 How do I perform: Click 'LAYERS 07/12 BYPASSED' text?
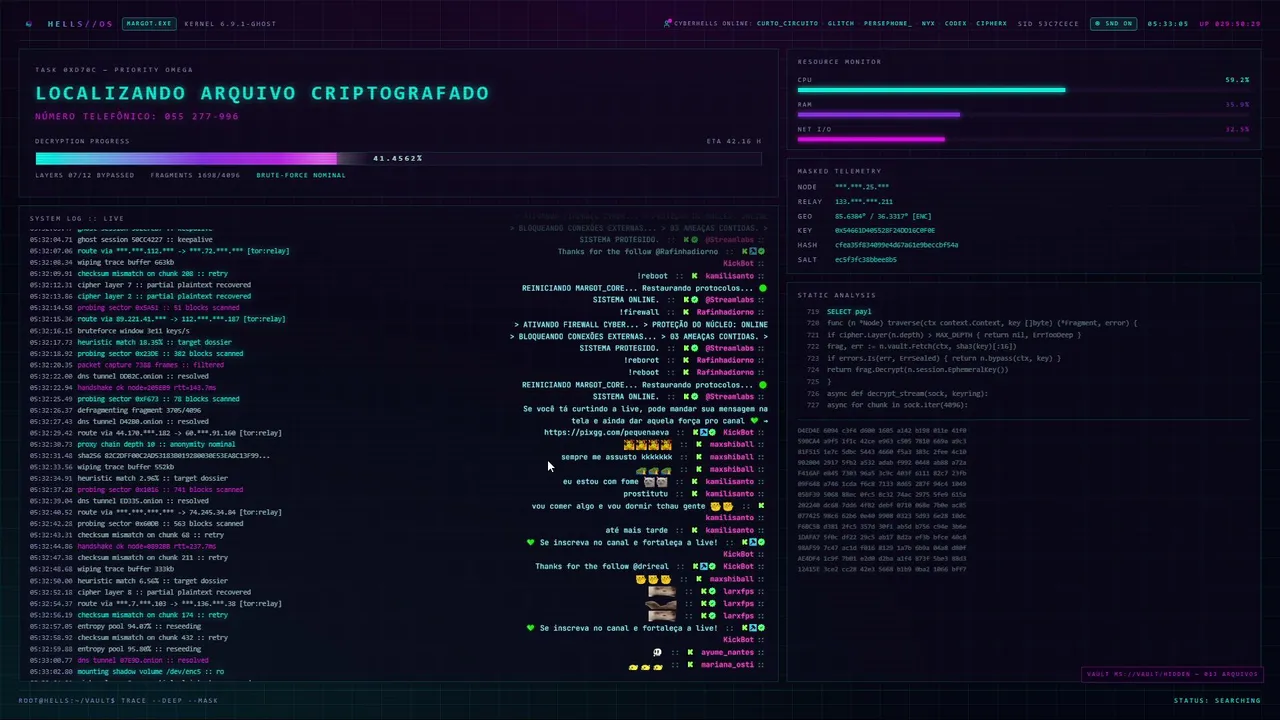tap(84, 175)
